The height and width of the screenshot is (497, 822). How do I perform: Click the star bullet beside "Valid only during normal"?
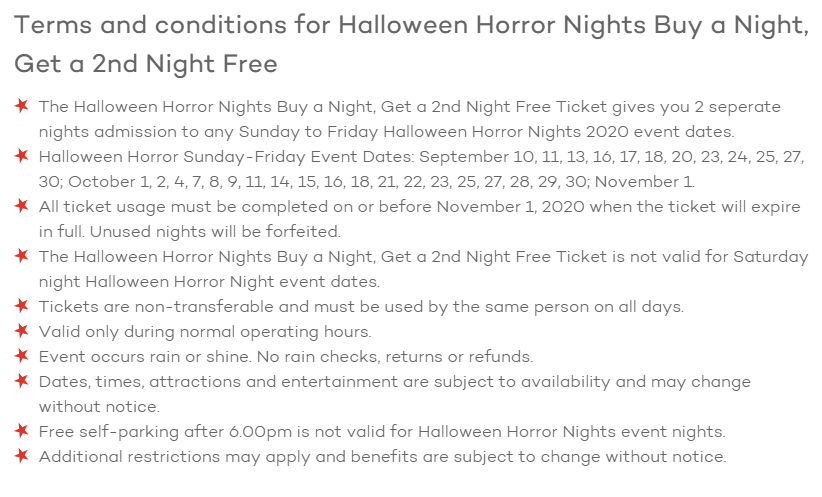click(21, 330)
